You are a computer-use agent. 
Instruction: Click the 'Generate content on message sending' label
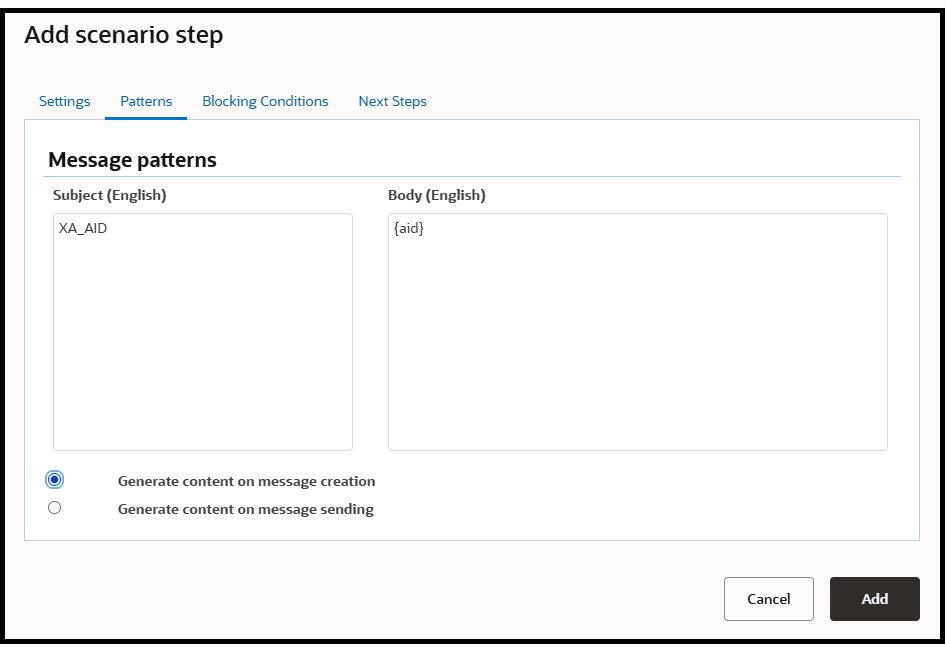pos(246,509)
